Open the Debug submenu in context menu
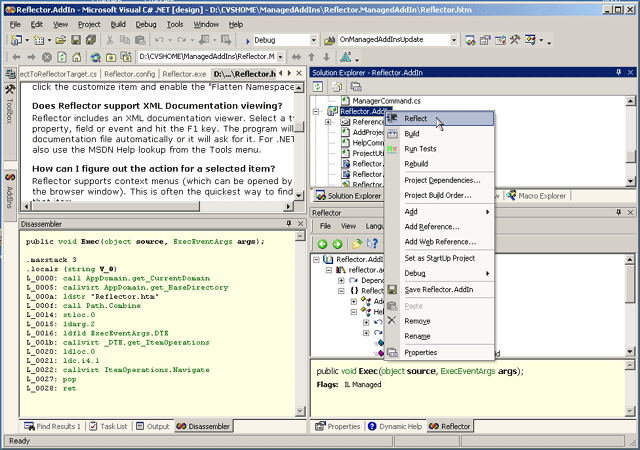This screenshot has height=450, width=640. tap(440, 273)
